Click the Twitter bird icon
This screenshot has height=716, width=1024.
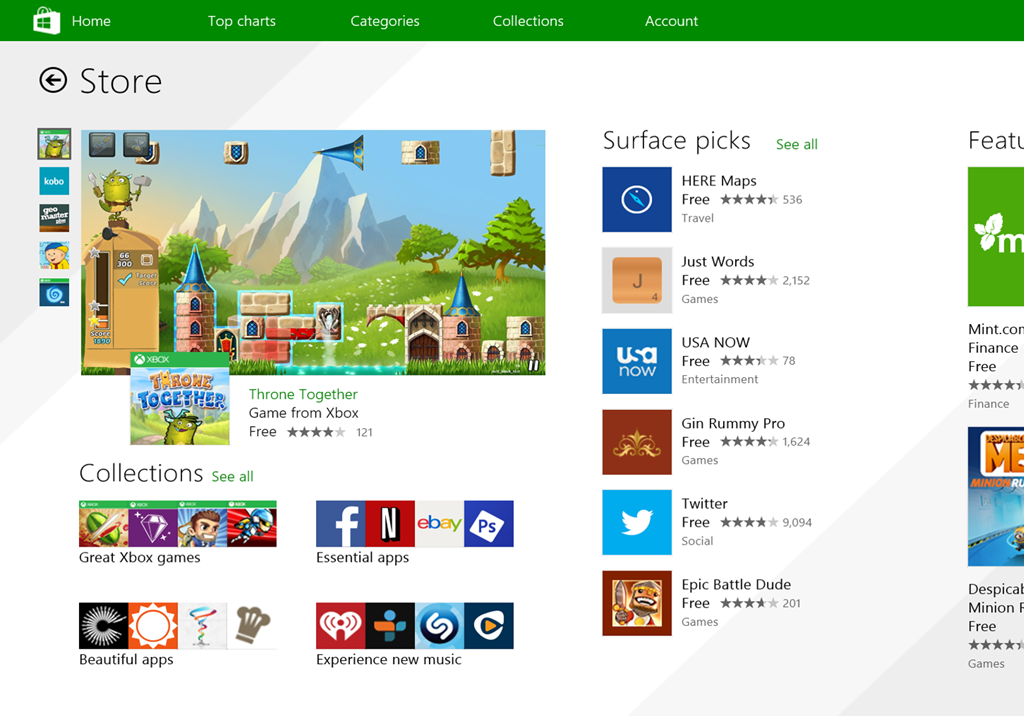[637, 522]
